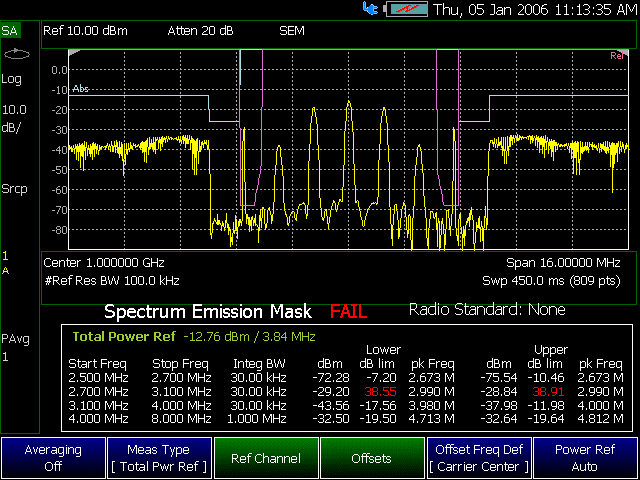This screenshot has width=640, height=480.
Task: Click the power plug connection icon
Action: point(371,9)
